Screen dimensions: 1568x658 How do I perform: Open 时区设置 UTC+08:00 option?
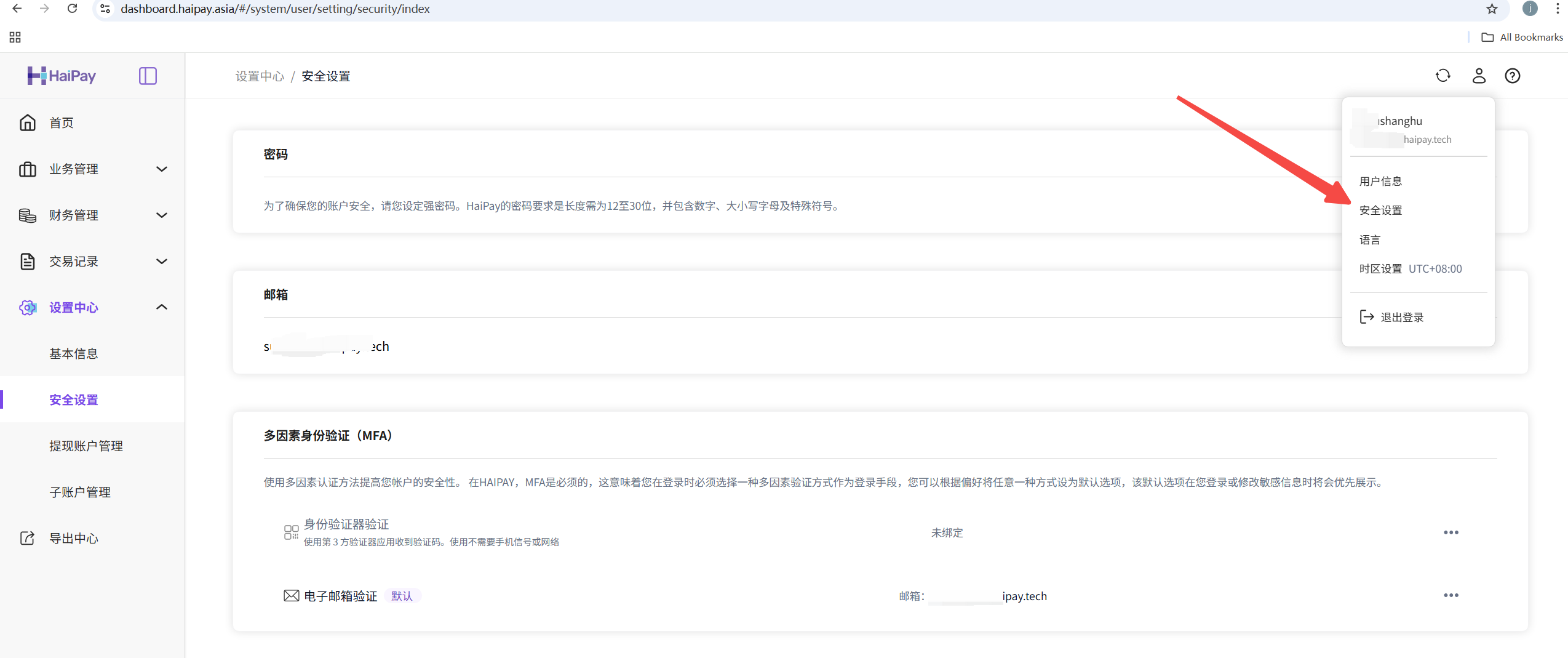click(1410, 268)
